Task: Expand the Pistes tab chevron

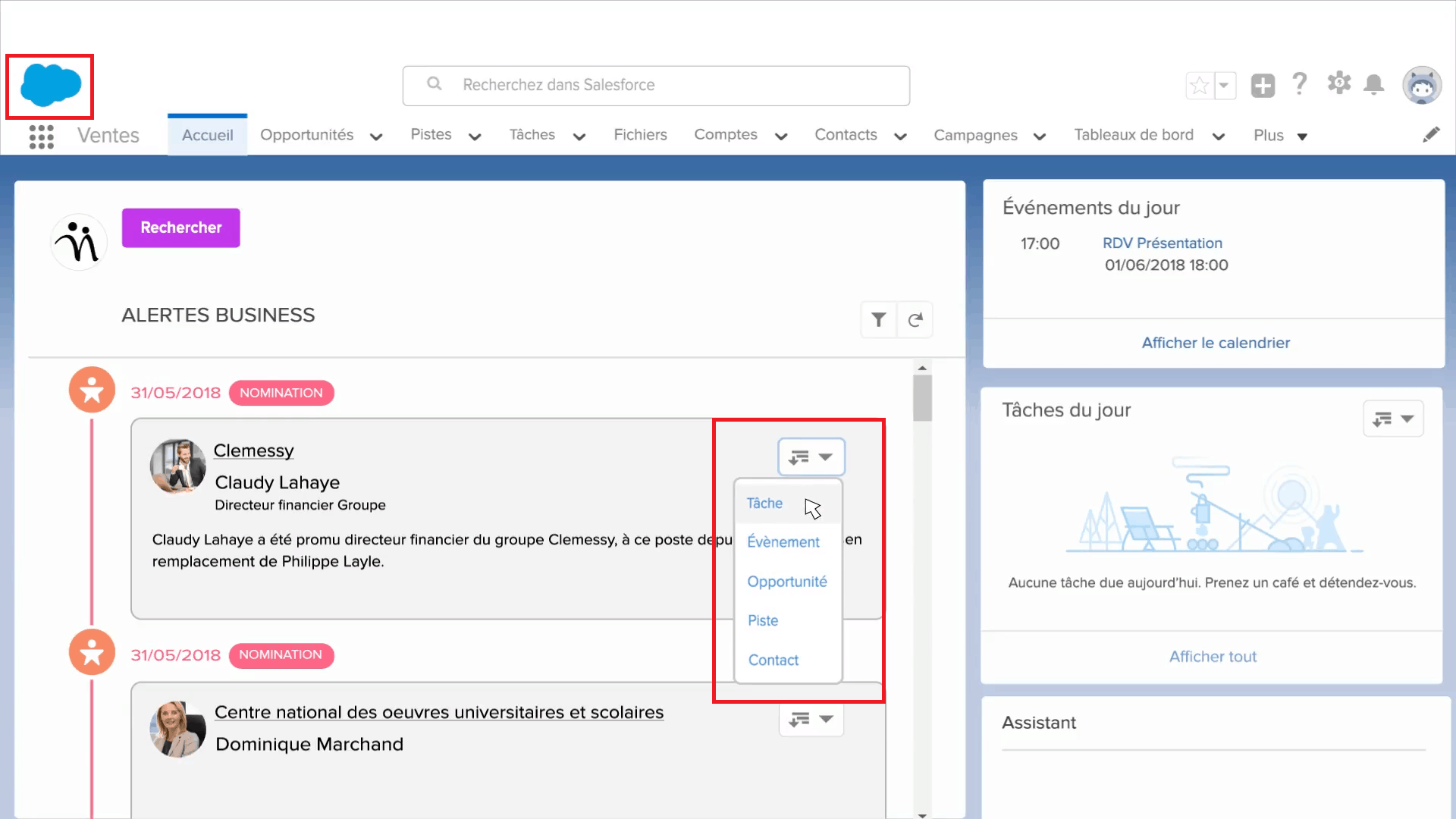Action: (475, 136)
